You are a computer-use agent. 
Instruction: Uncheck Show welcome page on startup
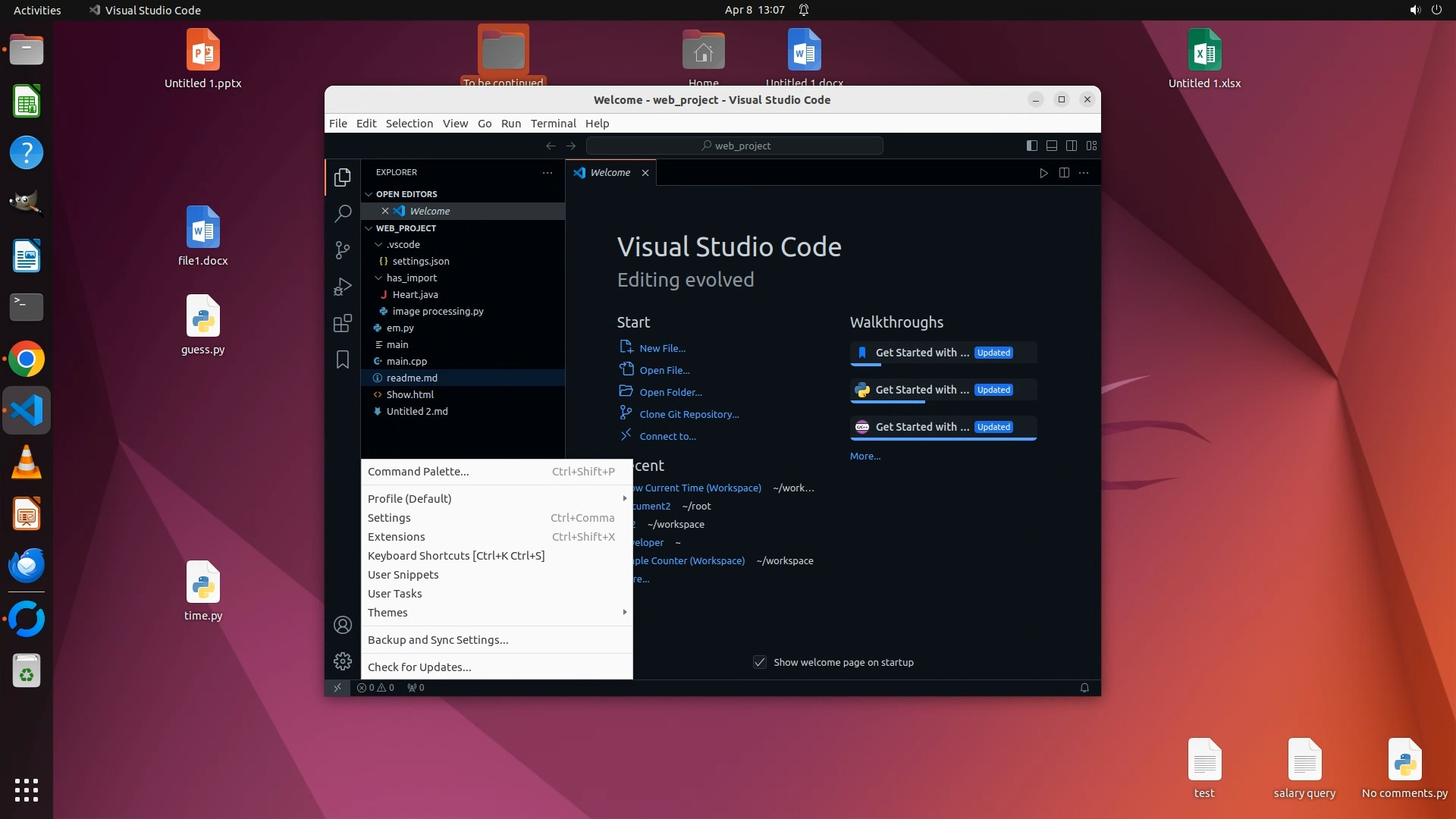click(760, 662)
